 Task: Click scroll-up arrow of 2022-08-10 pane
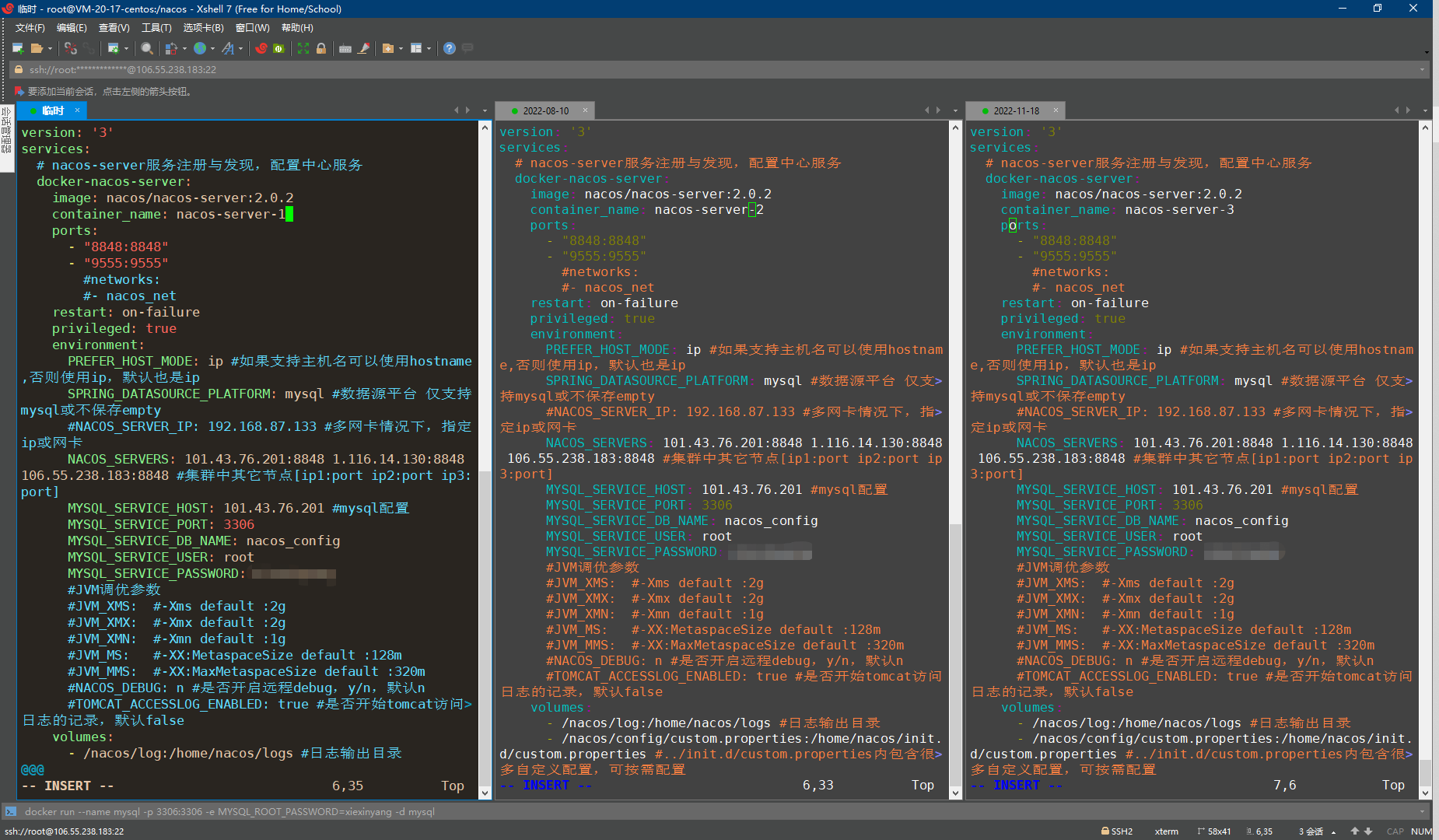pyautogui.click(x=956, y=127)
